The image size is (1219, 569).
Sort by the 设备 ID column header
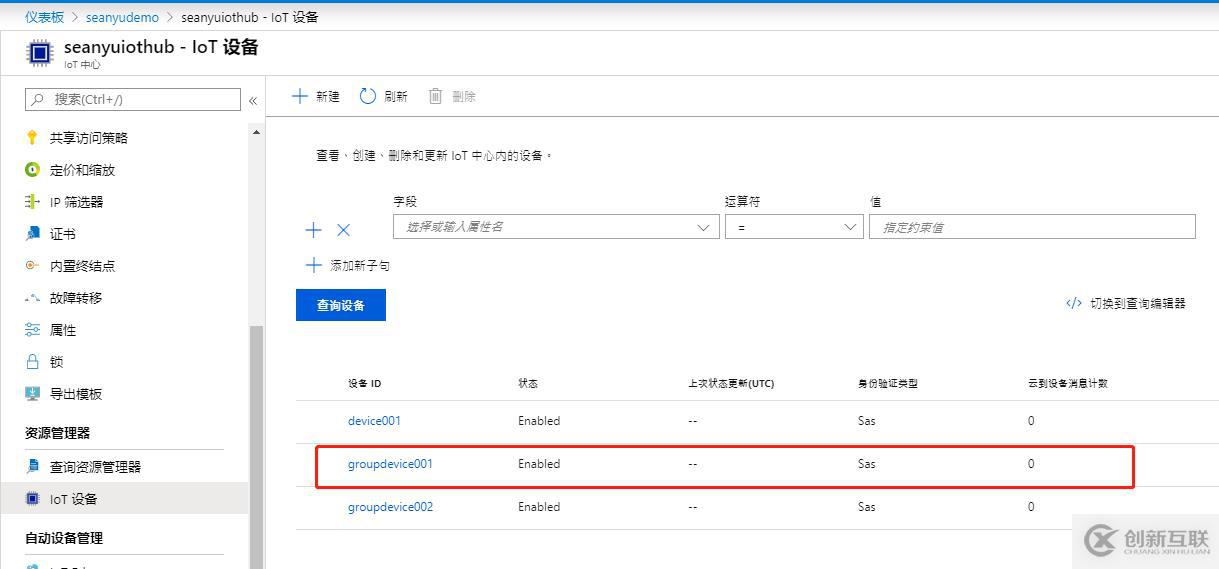364,384
